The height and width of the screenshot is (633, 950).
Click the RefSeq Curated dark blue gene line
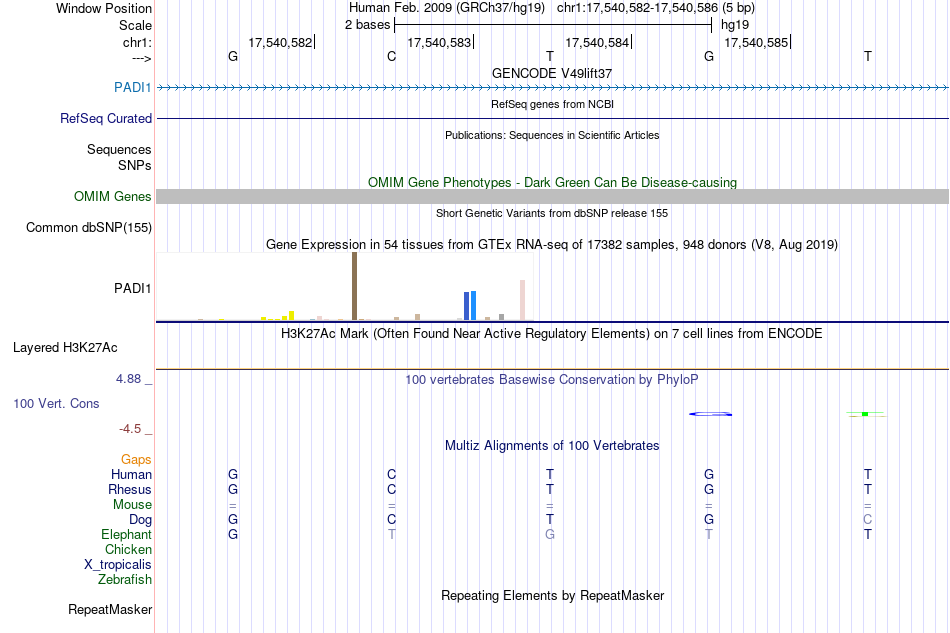553,118
